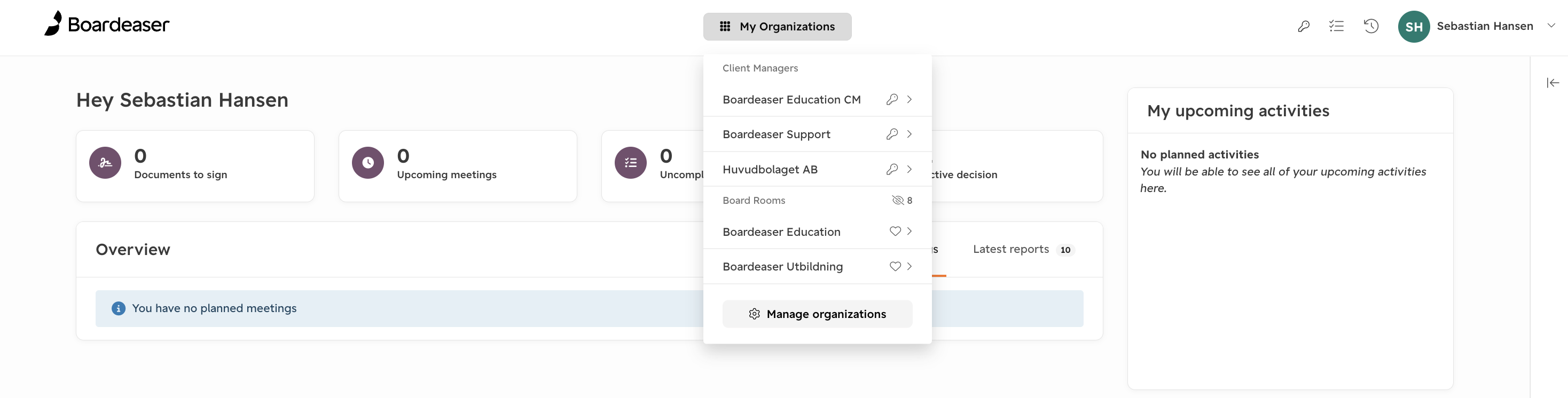Open the Upcoming meetings card

(458, 166)
